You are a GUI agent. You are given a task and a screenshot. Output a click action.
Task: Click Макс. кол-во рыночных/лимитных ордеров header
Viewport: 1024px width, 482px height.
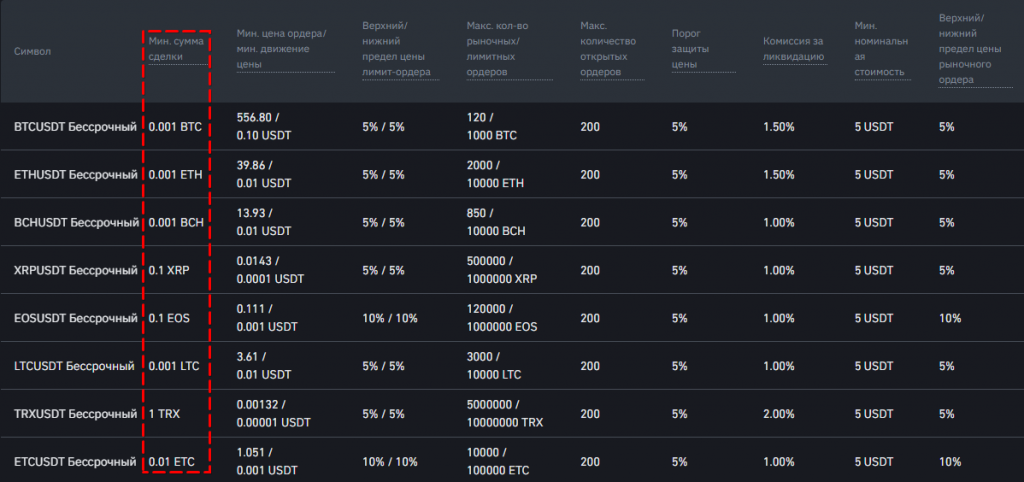[x=508, y=48]
